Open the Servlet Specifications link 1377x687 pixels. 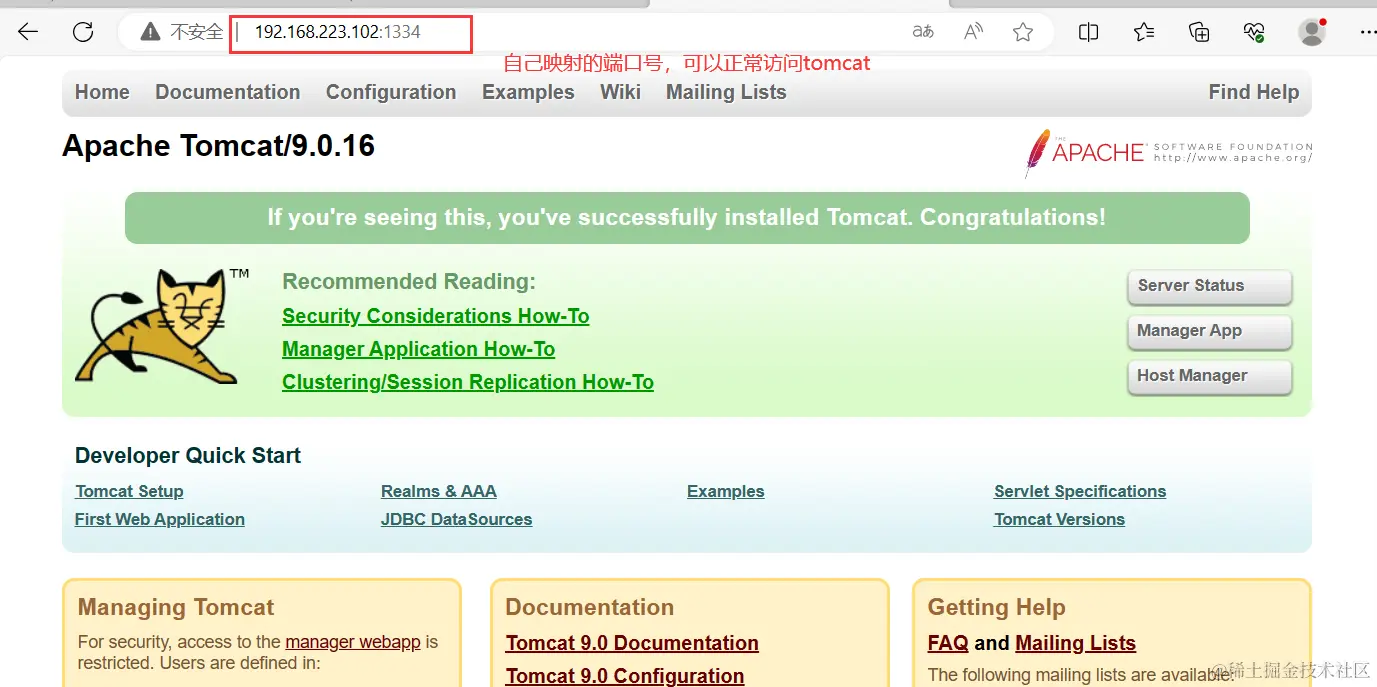pyautogui.click(x=1080, y=491)
